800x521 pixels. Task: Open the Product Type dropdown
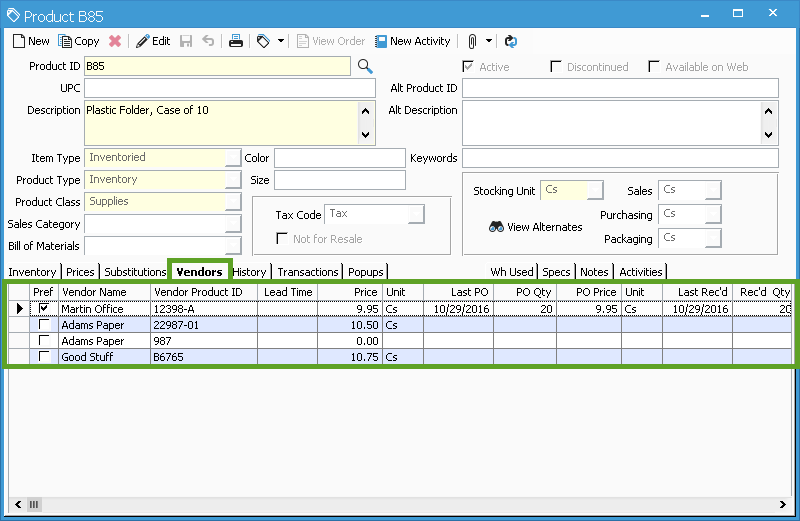pyautogui.click(x=233, y=180)
